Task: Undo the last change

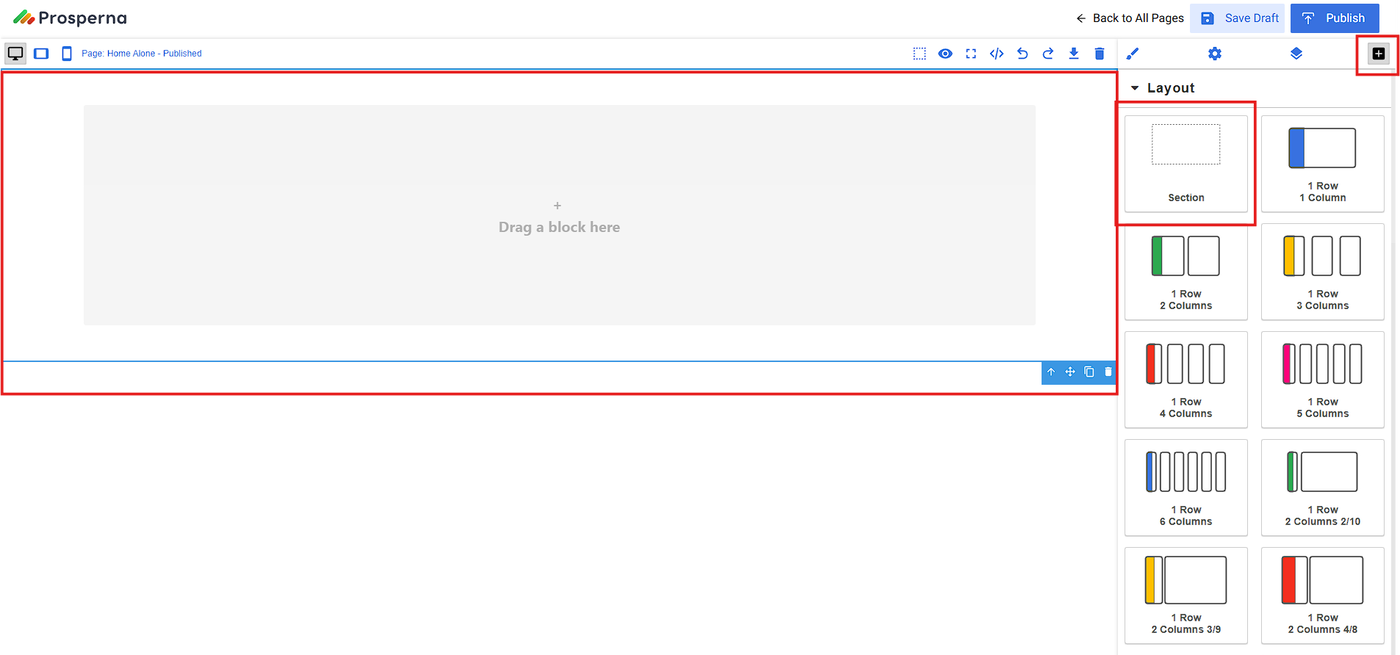Action: coord(1022,54)
